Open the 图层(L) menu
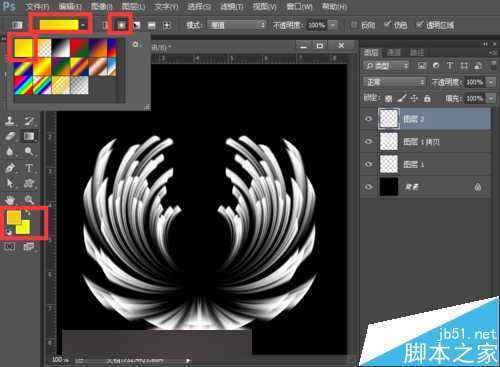 point(133,7)
